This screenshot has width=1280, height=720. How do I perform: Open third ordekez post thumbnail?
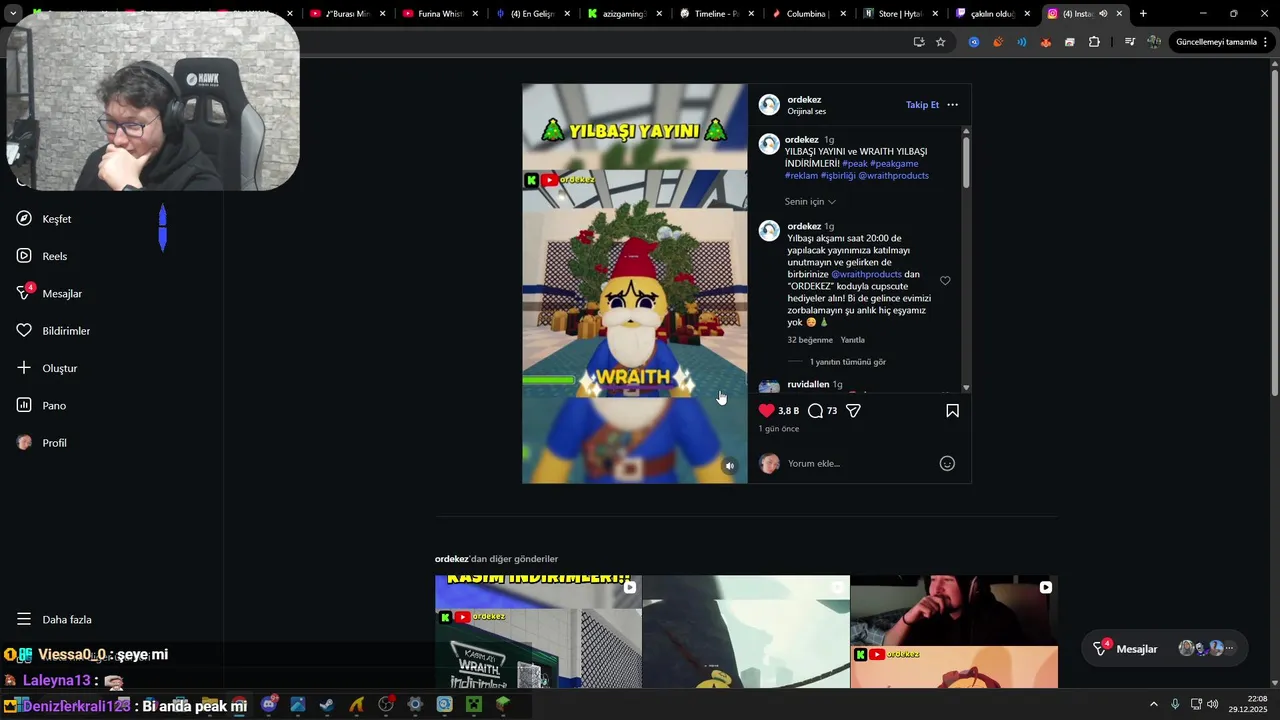954,631
